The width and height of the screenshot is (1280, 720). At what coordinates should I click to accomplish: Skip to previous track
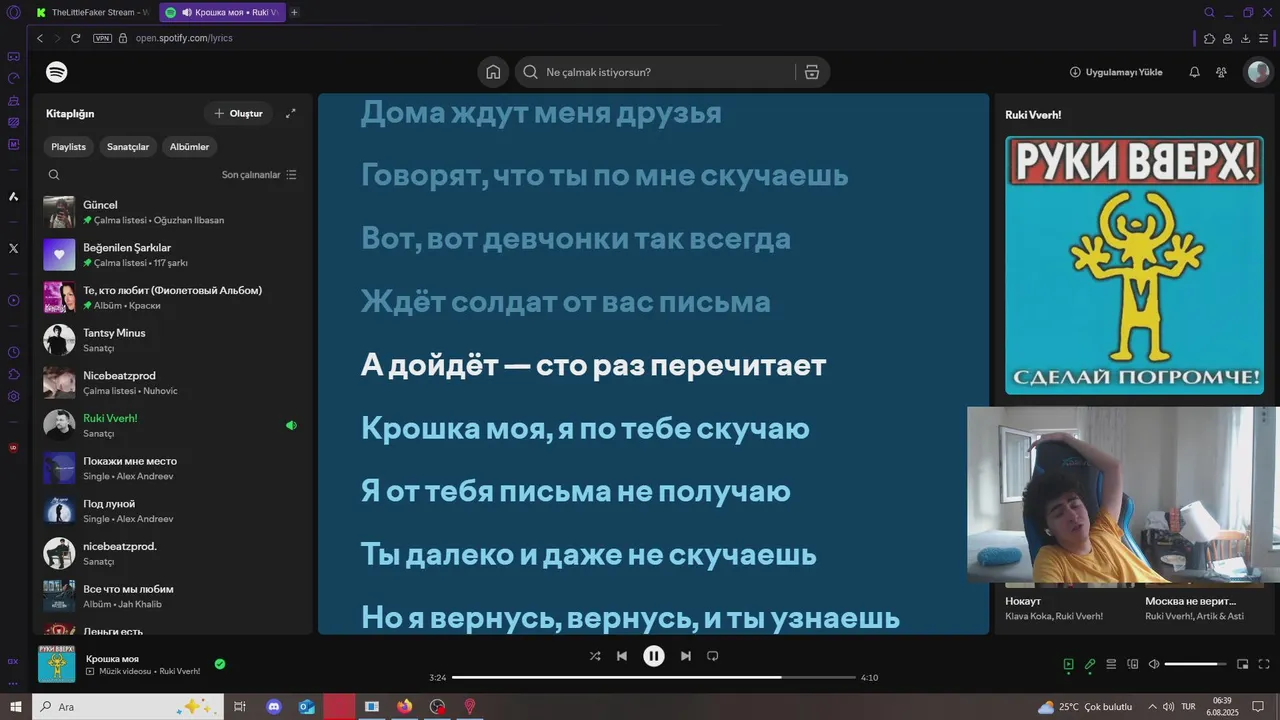pyautogui.click(x=622, y=656)
